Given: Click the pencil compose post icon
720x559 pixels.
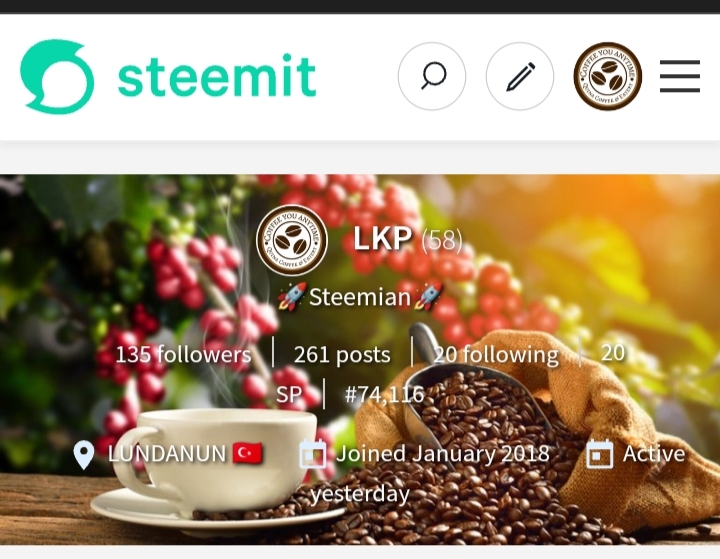Looking at the screenshot, I should [x=520, y=76].
